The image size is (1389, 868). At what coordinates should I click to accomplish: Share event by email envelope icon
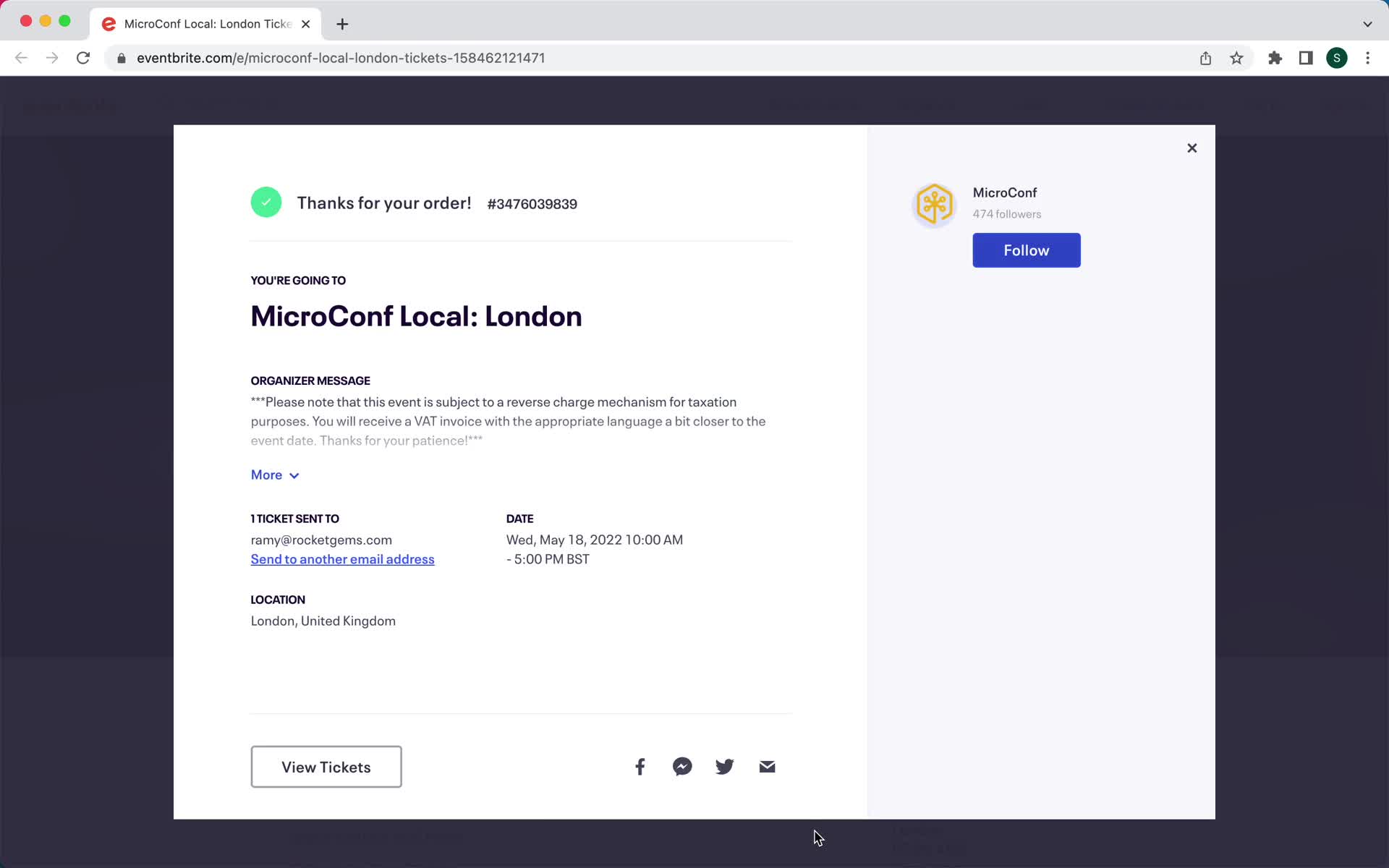[x=768, y=767]
